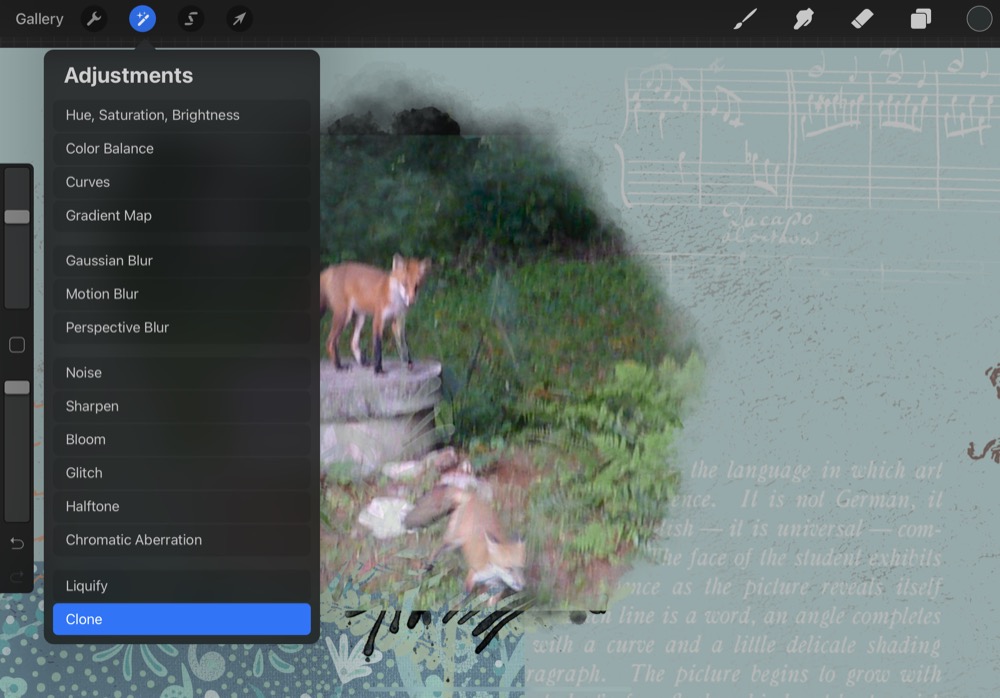Select the Smudge tool

(804, 19)
